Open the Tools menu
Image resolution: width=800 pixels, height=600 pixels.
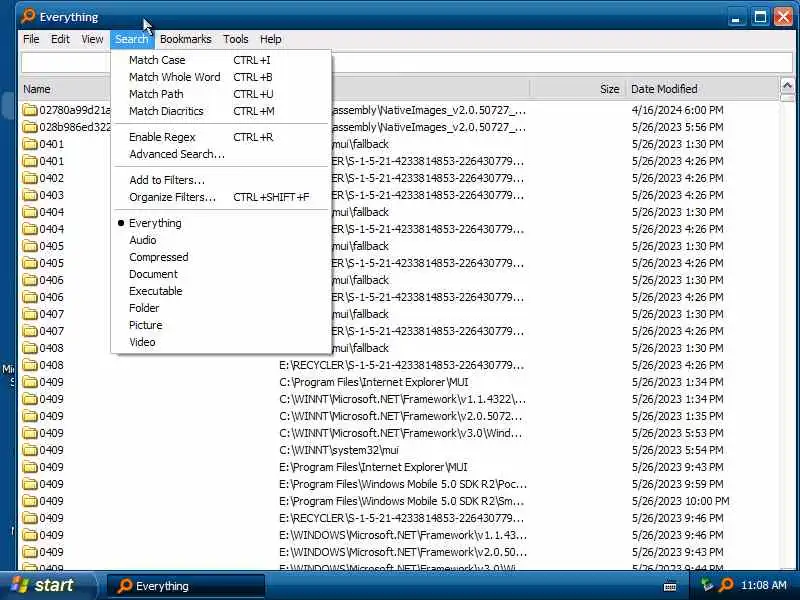click(x=236, y=39)
